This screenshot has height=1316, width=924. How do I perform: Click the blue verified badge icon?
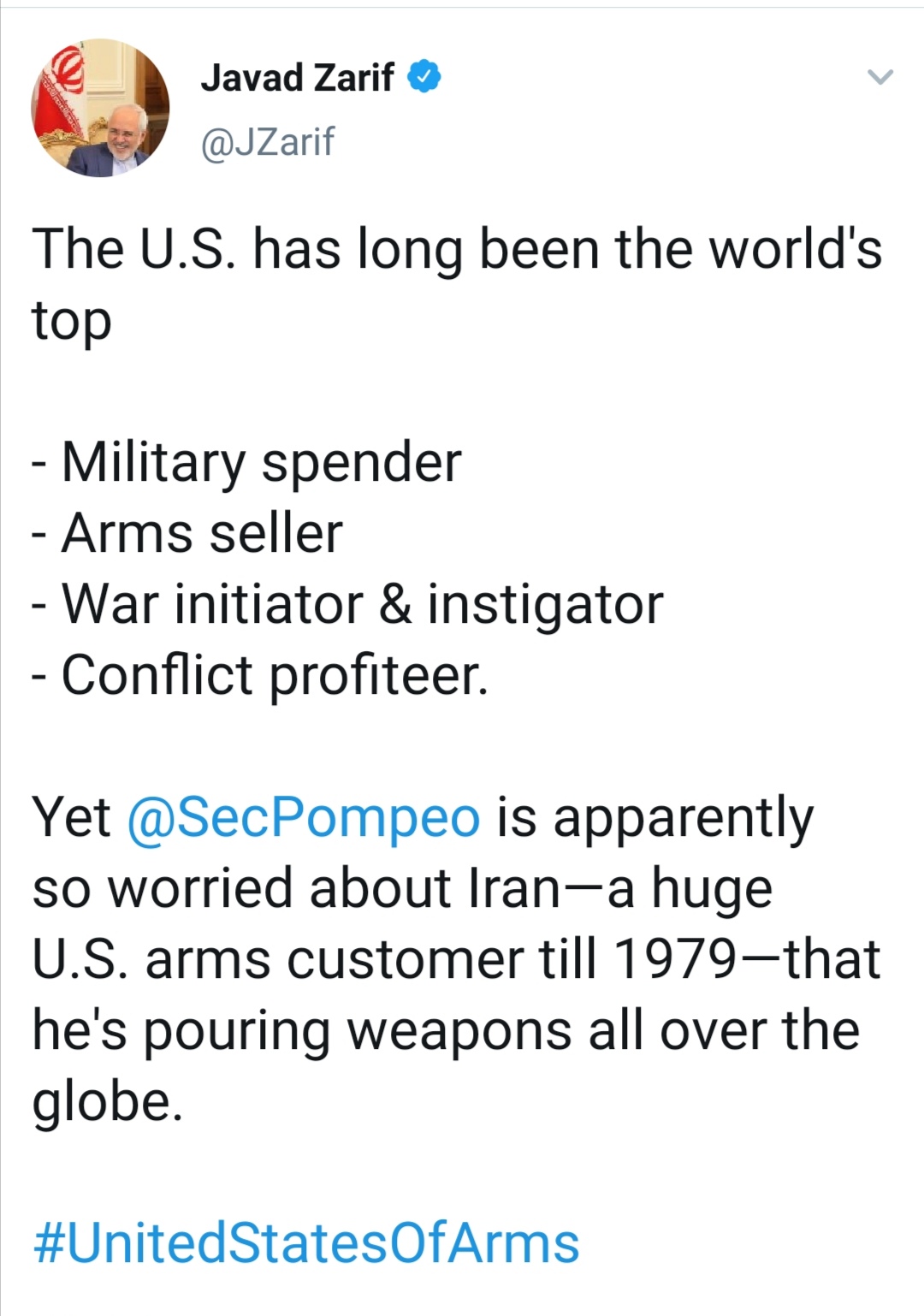[x=424, y=78]
